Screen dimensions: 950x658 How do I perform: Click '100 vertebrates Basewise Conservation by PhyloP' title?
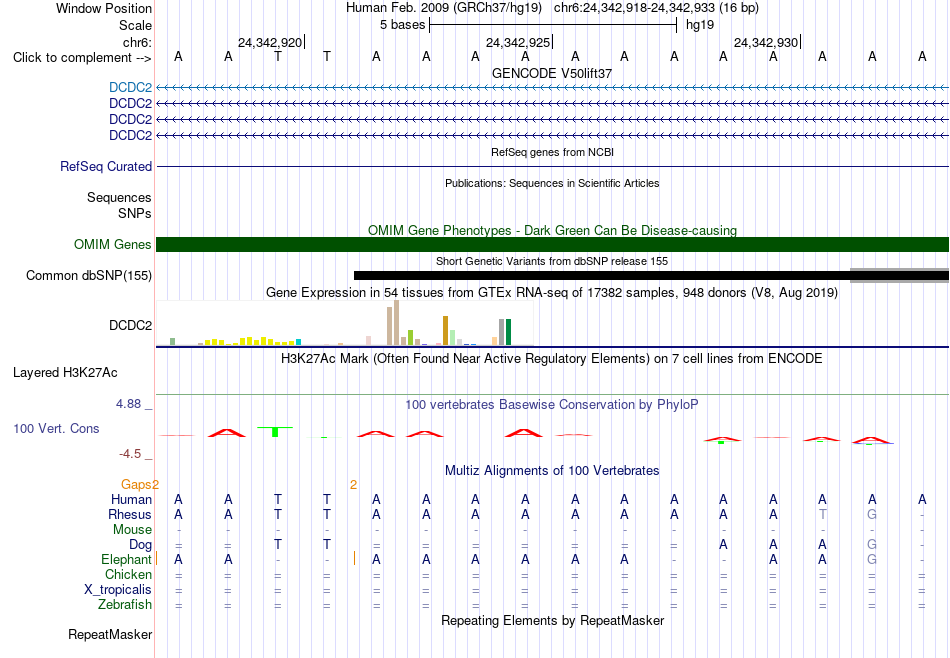tap(552, 405)
